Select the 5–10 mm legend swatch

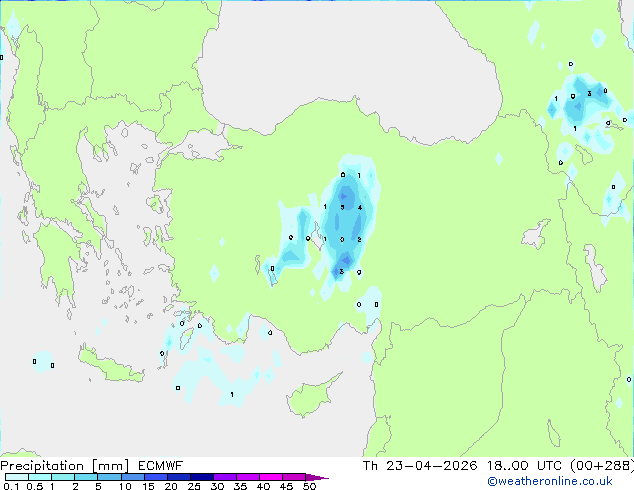click(110, 477)
